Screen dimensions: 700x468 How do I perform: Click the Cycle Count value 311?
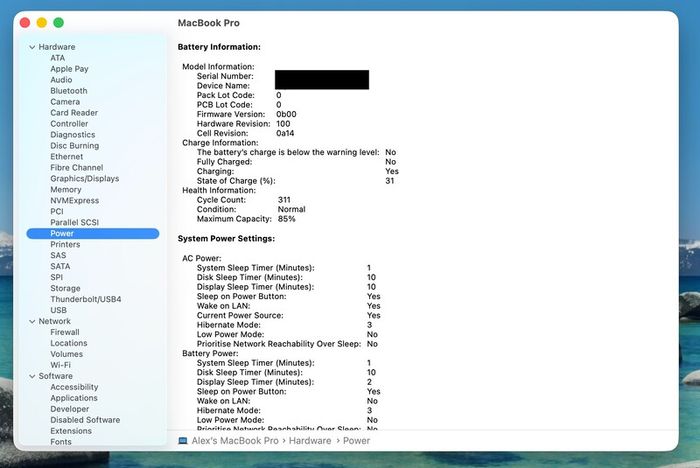pyautogui.click(x=284, y=200)
